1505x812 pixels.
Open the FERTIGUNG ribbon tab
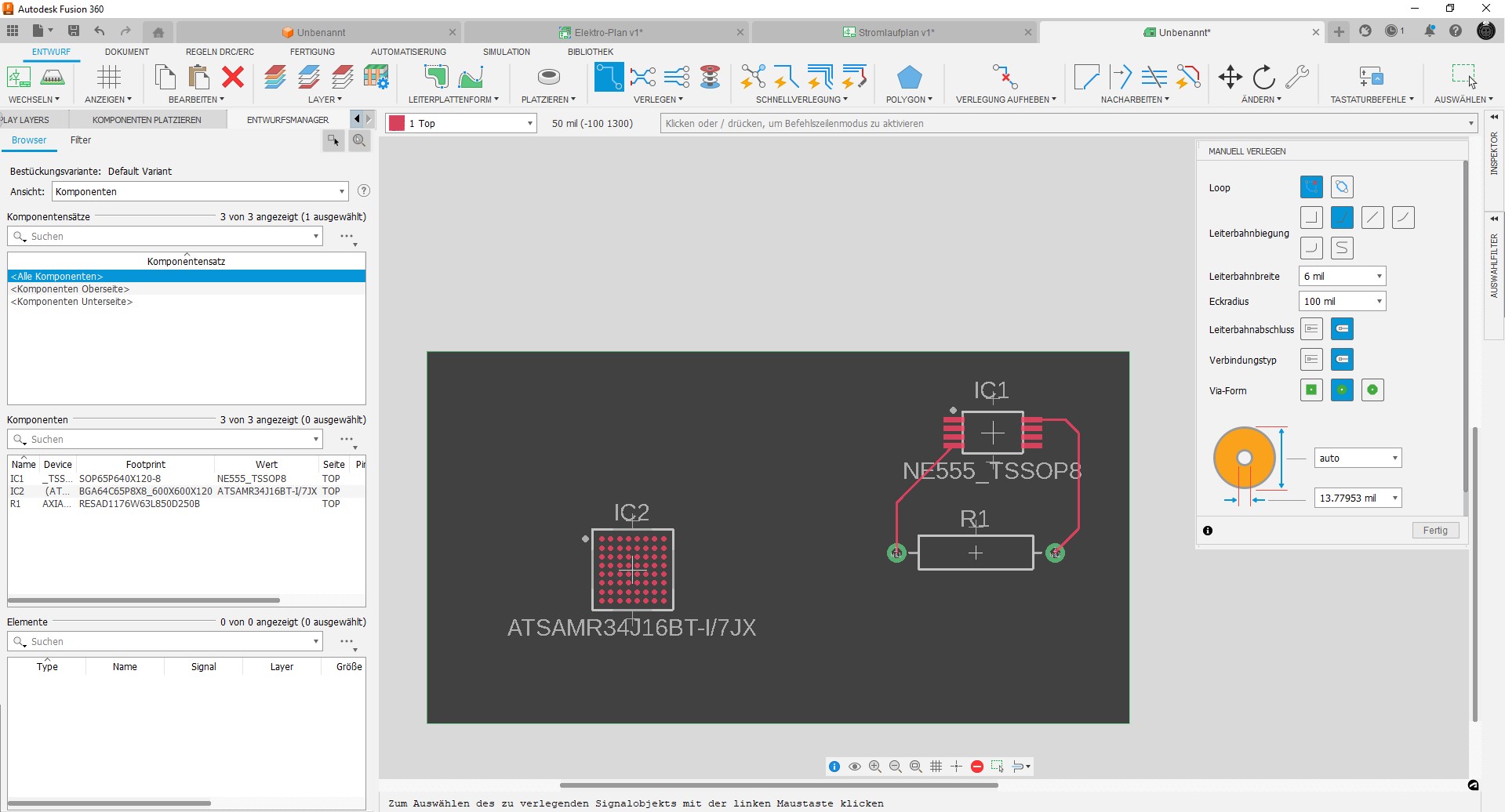pos(312,52)
